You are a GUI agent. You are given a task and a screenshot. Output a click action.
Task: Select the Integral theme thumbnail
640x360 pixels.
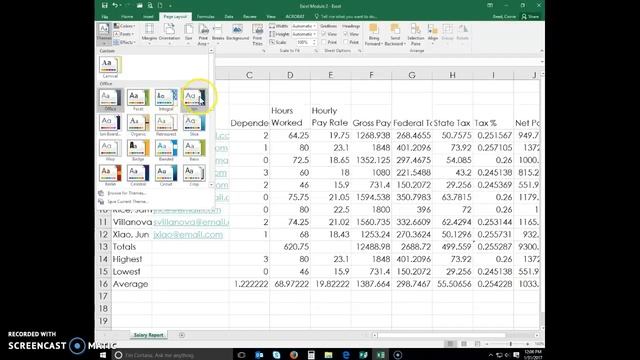pos(166,100)
